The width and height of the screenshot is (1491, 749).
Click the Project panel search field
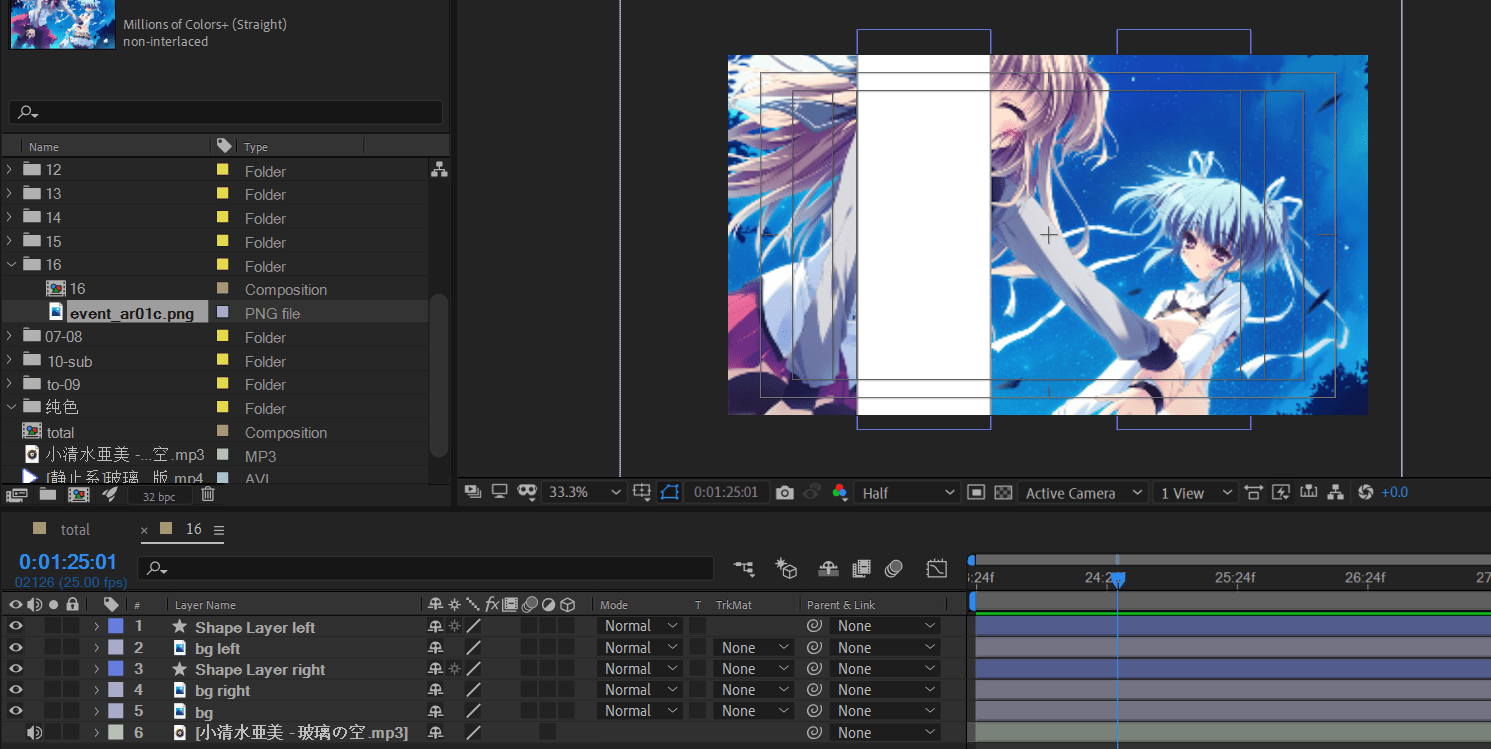[226, 112]
